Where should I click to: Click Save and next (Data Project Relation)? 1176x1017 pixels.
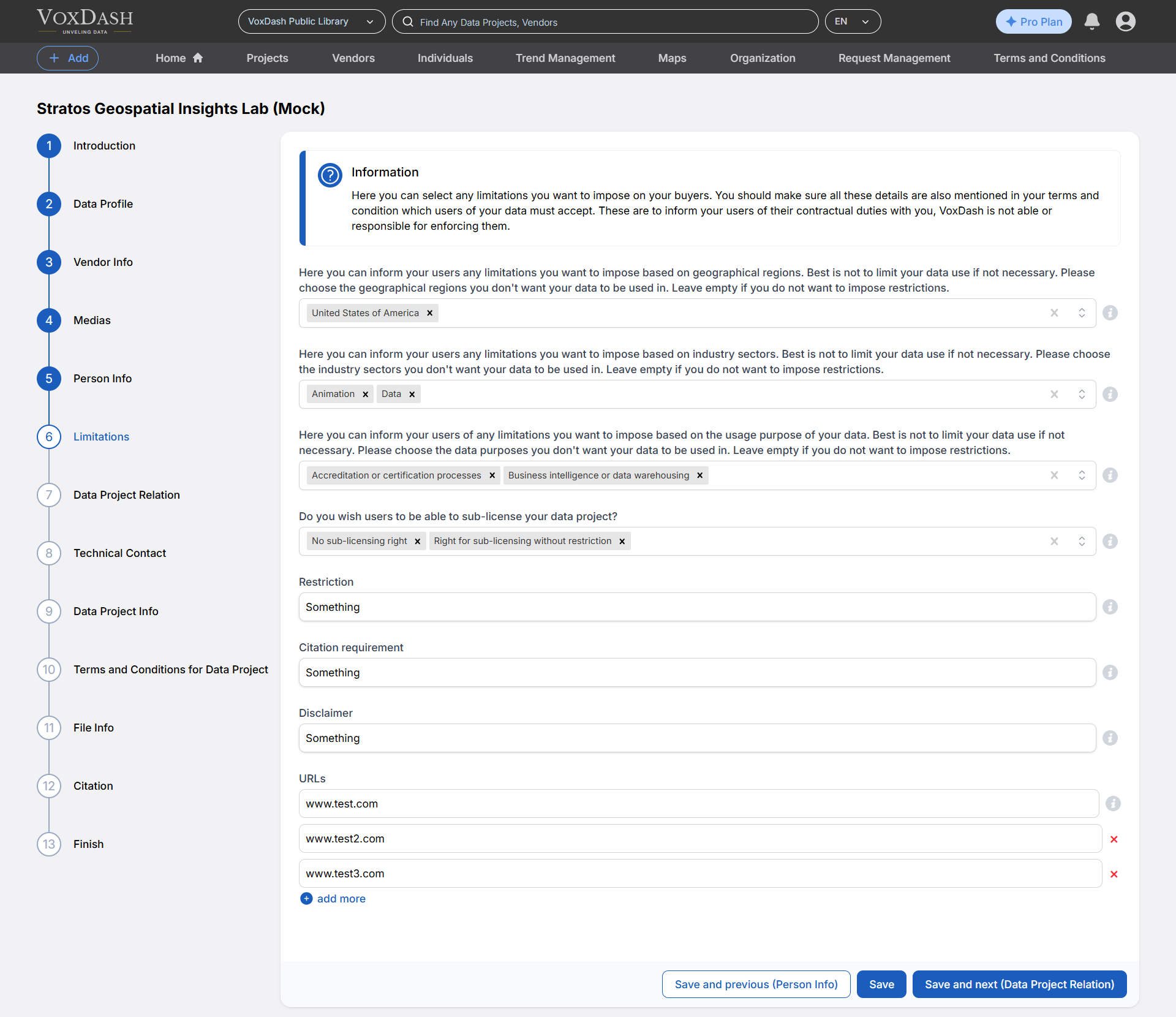coord(1019,985)
